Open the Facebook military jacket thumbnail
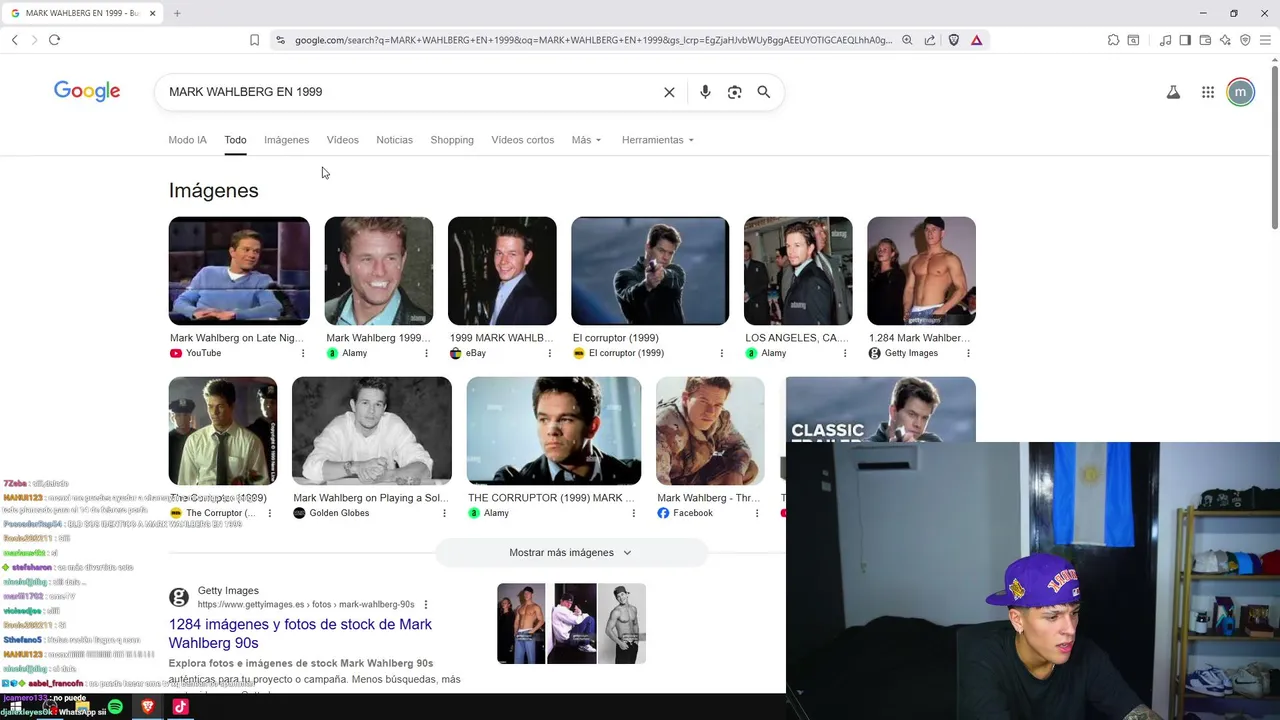The width and height of the screenshot is (1280, 720). point(710,431)
